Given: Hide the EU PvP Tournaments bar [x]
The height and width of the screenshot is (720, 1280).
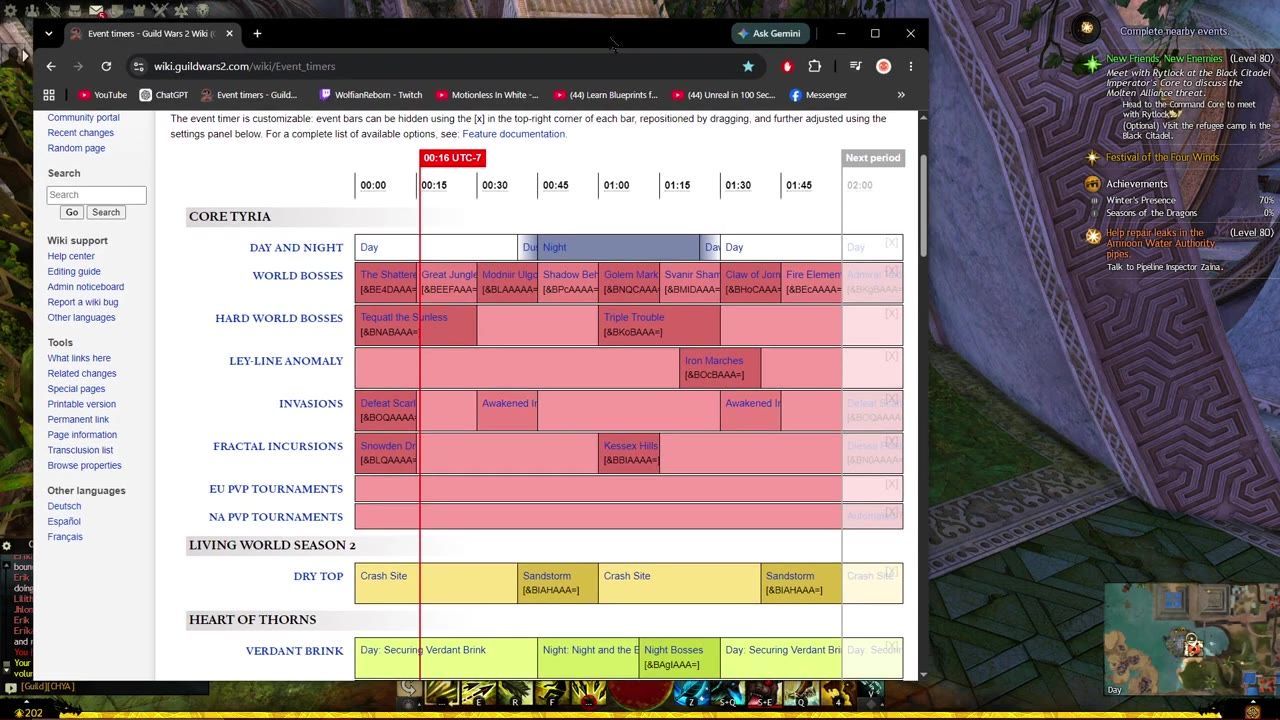Looking at the screenshot, I should point(892,484).
